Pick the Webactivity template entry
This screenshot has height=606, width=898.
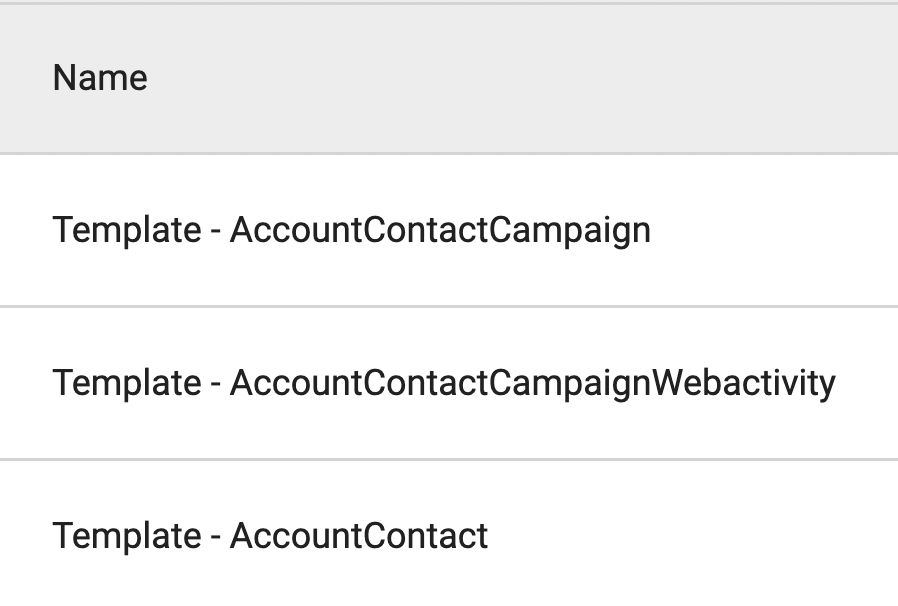443,383
